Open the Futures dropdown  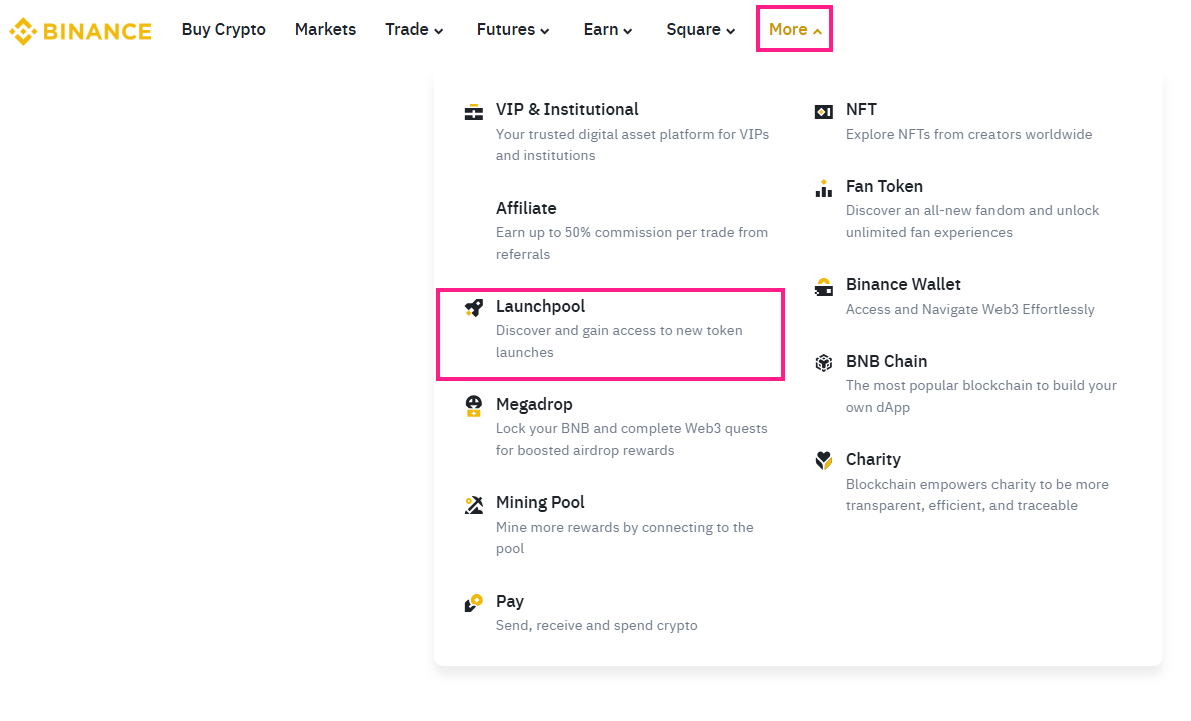pyautogui.click(x=512, y=29)
